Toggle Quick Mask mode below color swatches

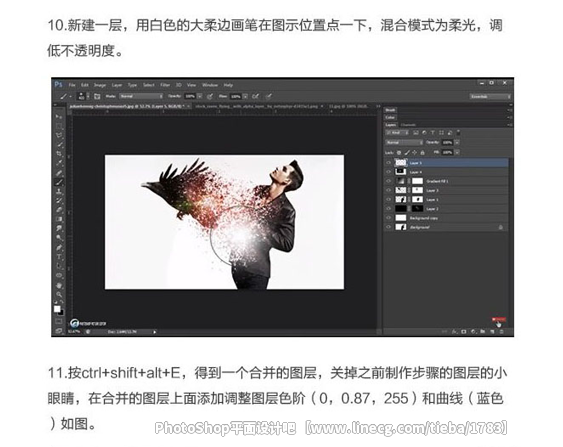(59, 321)
